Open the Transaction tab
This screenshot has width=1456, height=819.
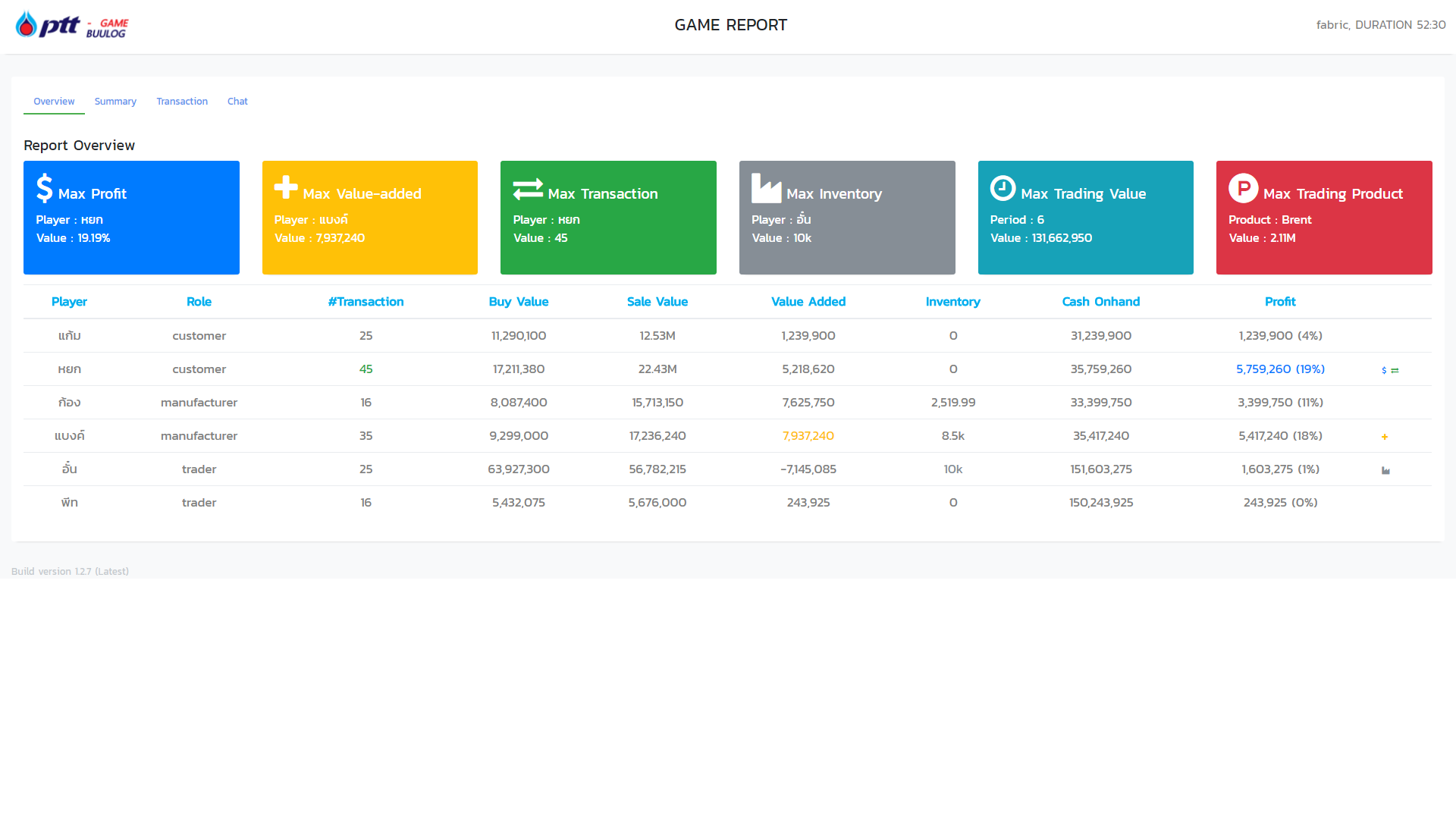point(182,102)
